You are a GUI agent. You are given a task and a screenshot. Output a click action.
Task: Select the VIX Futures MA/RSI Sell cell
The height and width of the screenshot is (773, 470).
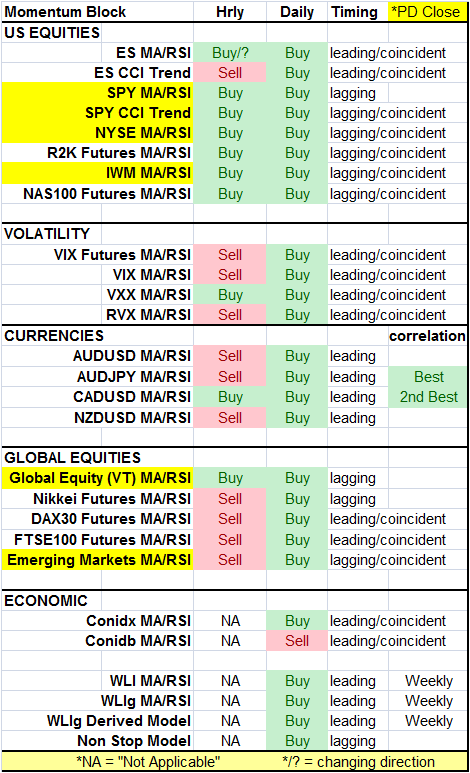pos(230,254)
